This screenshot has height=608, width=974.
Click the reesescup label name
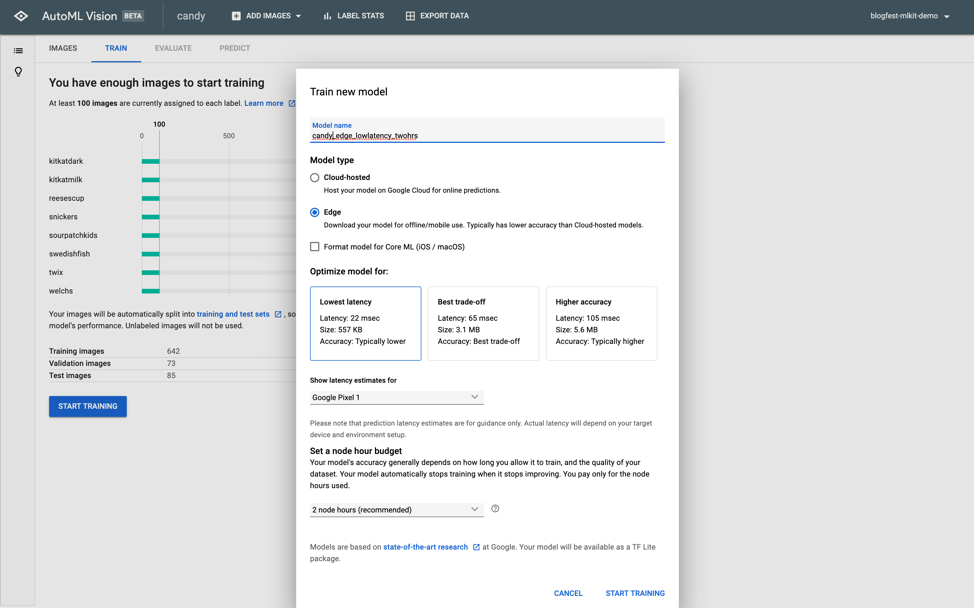pos(66,198)
